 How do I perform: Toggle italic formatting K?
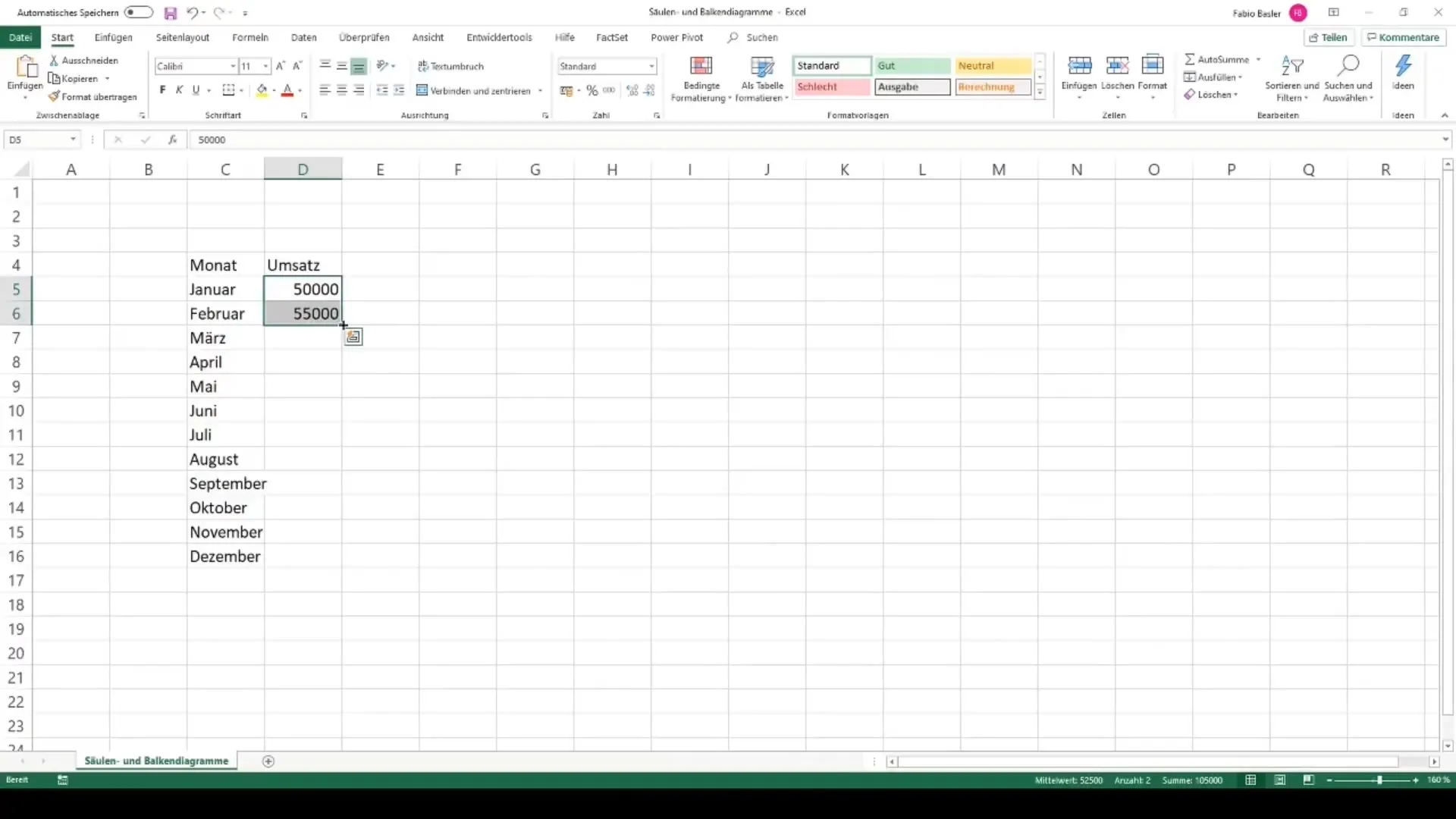pyautogui.click(x=179, y=90)
